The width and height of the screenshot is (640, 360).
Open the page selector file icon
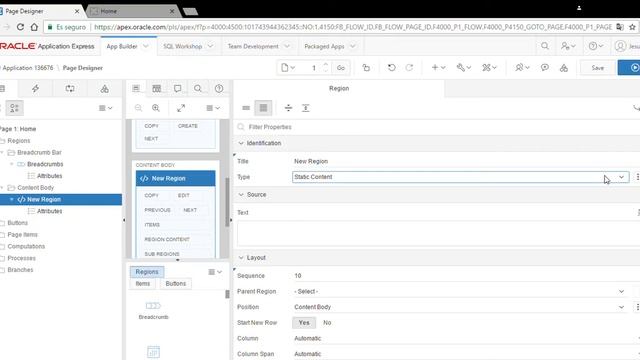pos(288,68)
